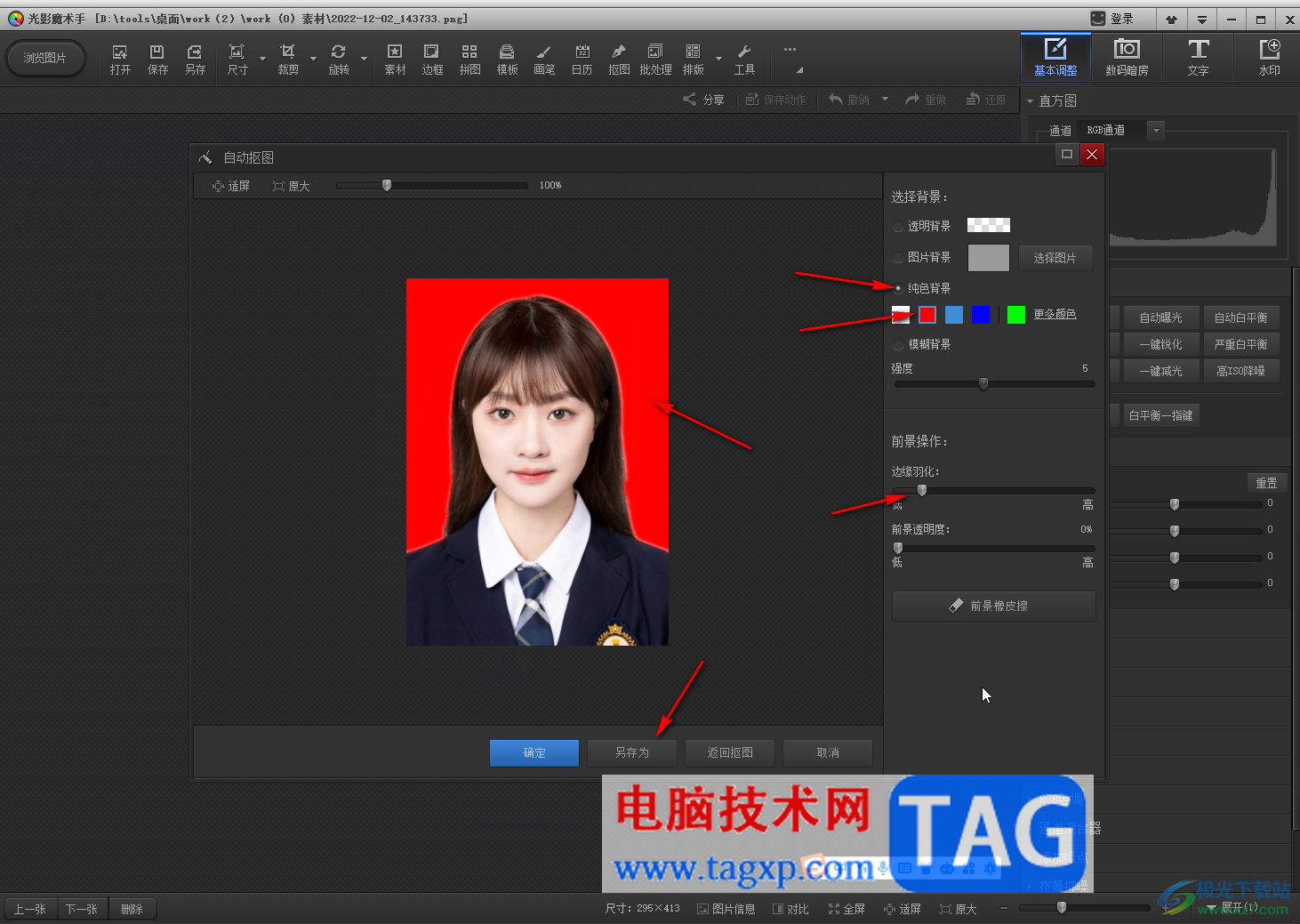Click the 前景橡皮擦 foreground eraser button
1300x924 pixels.
tap(993, 606)
